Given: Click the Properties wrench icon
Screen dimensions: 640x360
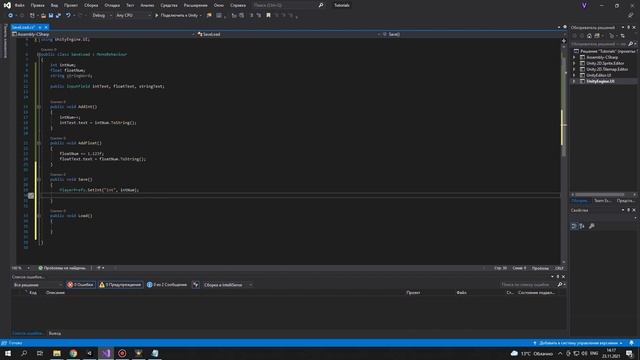Looking at the screenshot, I should point(591,226).
